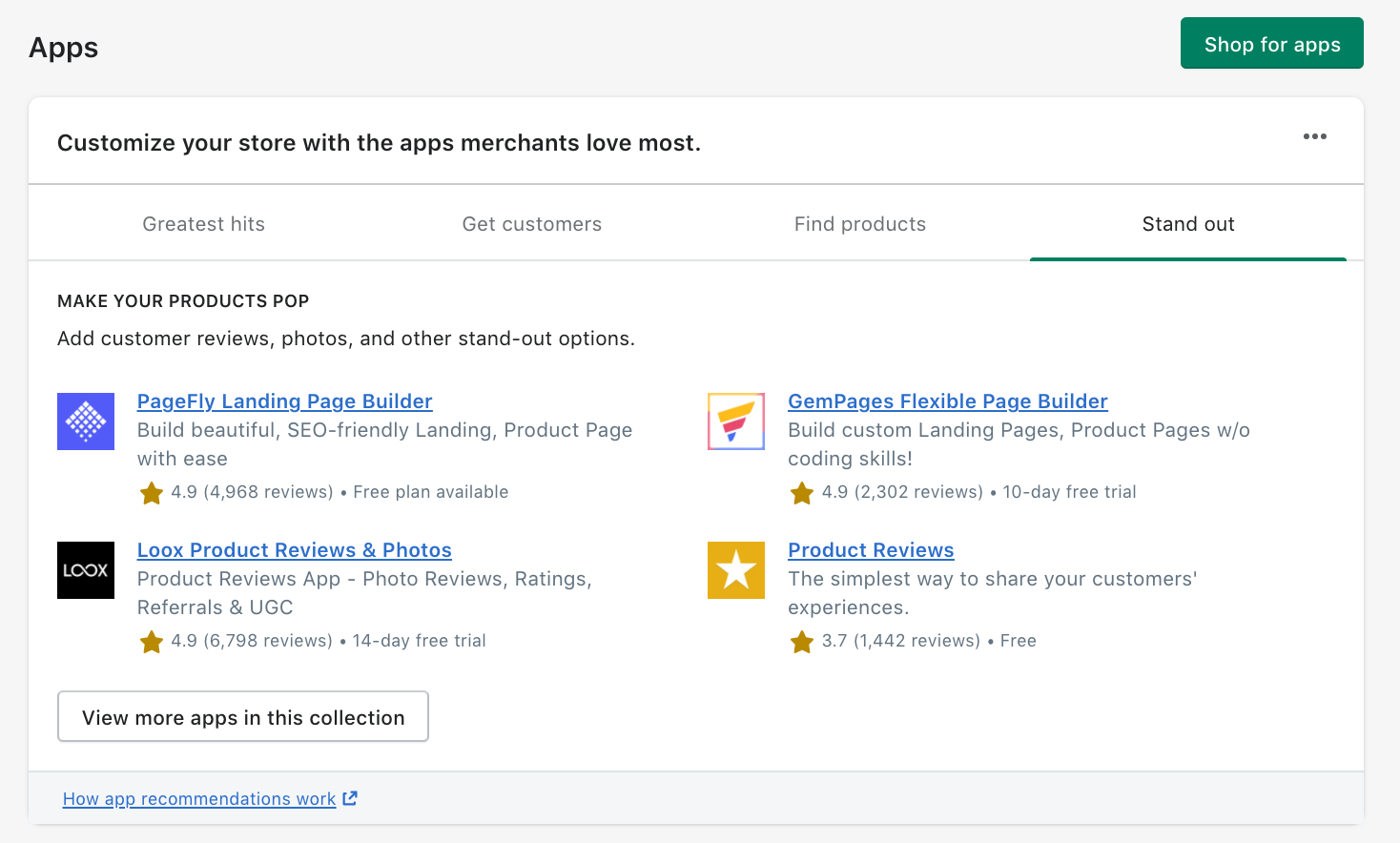The height and width of the screenshot is (843, 1400).
Task: Open PageFly Landing Page Builder link
Action: [284, 401]
